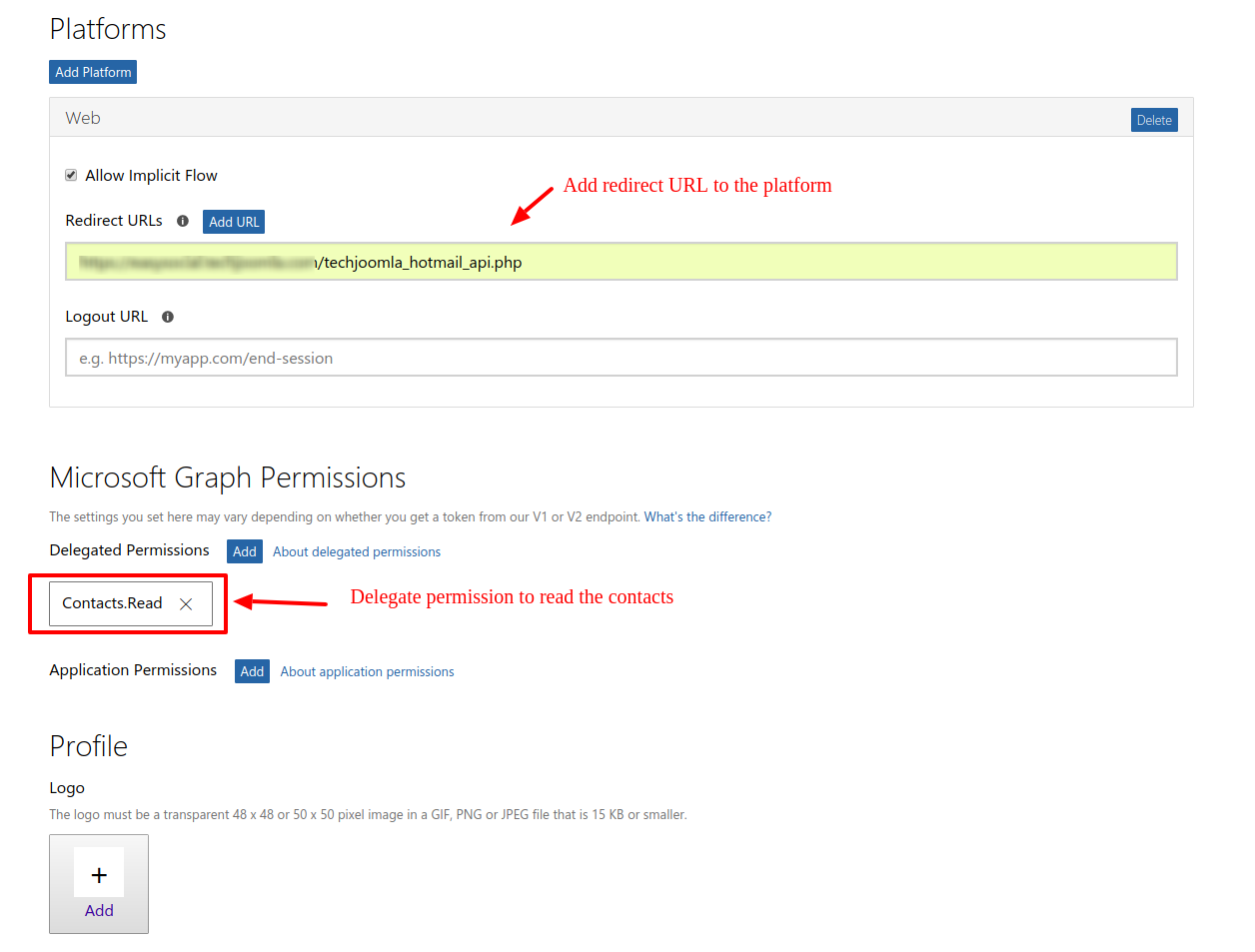
Task: Delete the Web platform
Action: [1154, 120]
